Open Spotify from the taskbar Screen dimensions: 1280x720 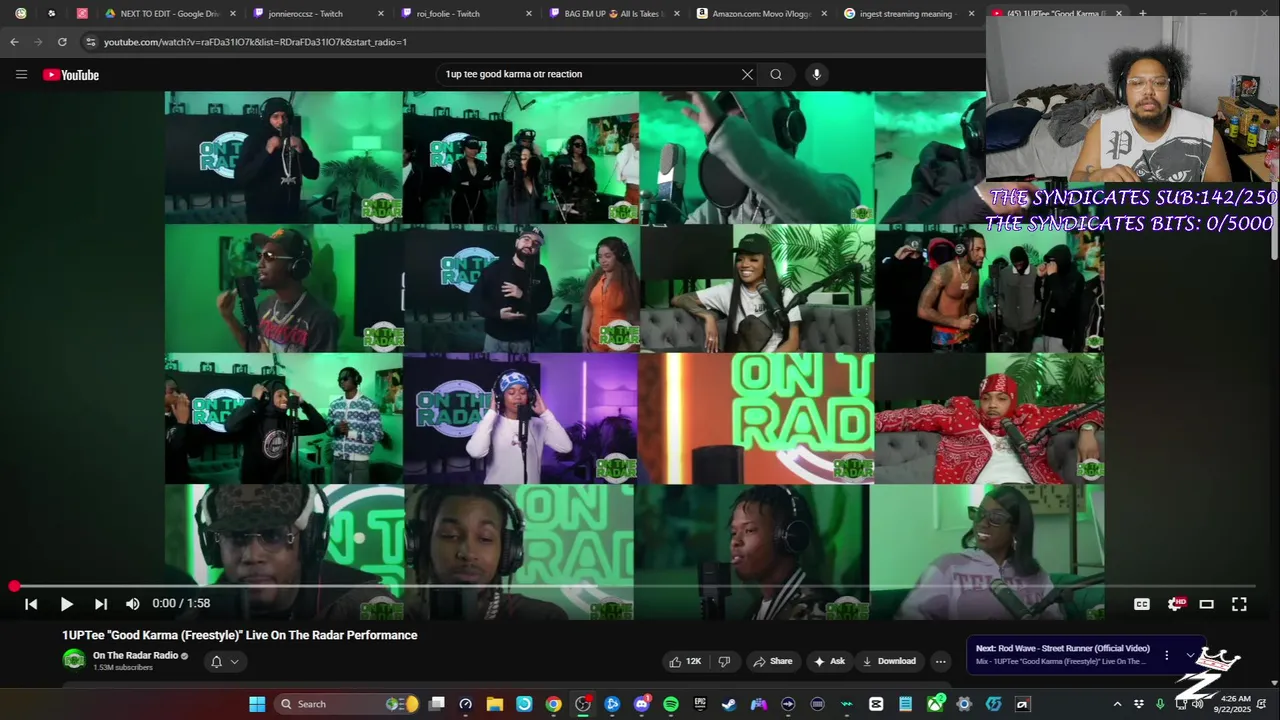click(x=671, y=704)
